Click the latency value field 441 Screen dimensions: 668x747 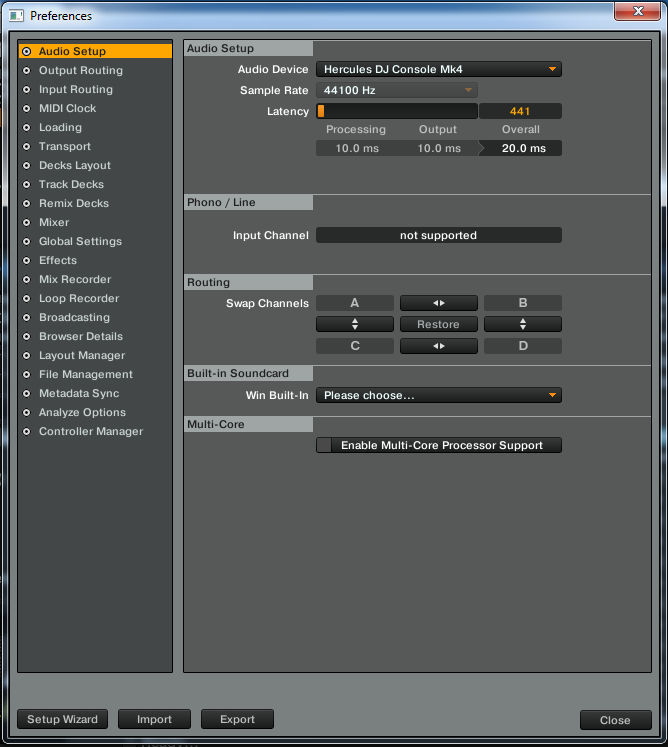click(520, 112)
